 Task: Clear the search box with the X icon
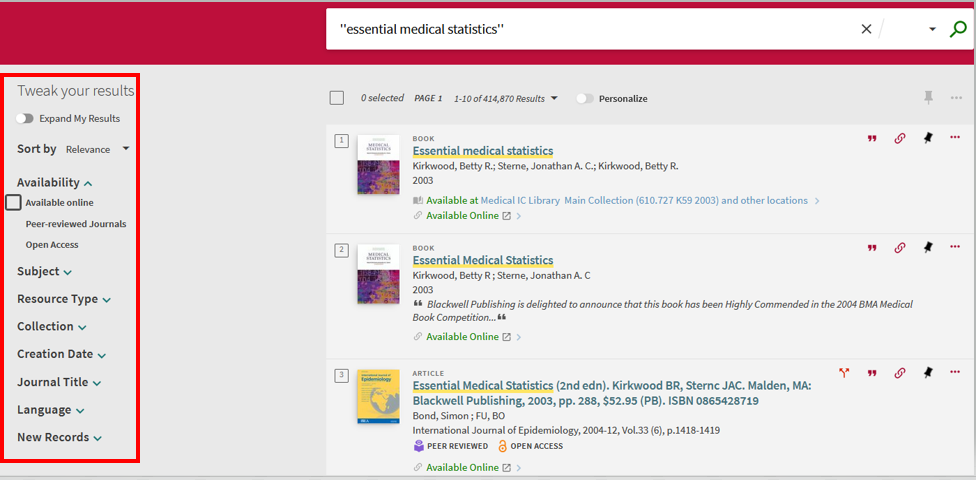(x=866, y=29)
